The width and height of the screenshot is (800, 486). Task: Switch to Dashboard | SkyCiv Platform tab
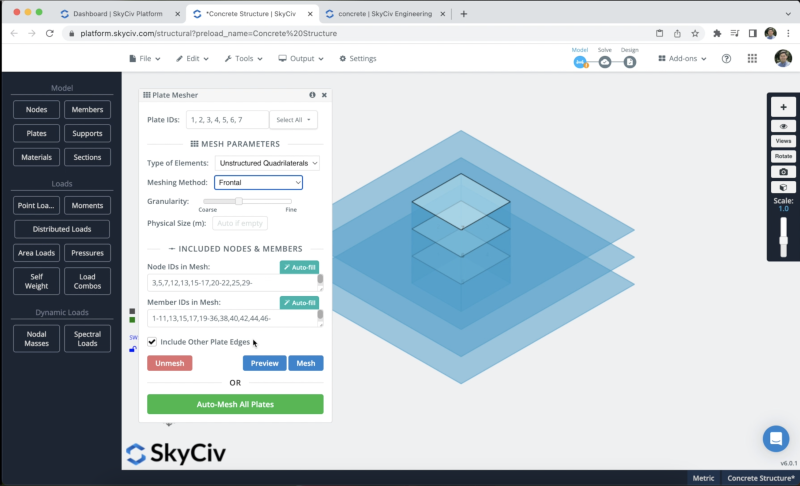tap(118, 14)
